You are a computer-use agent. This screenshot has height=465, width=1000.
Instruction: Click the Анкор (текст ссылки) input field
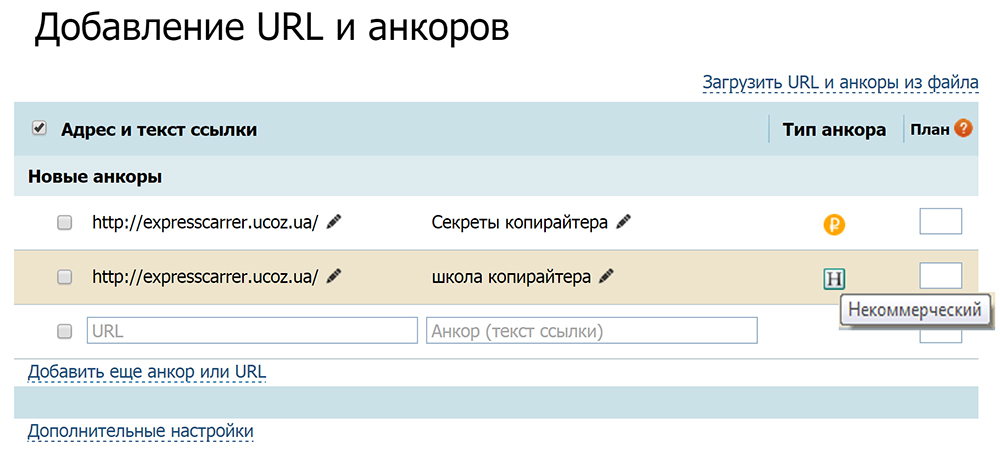592,331
